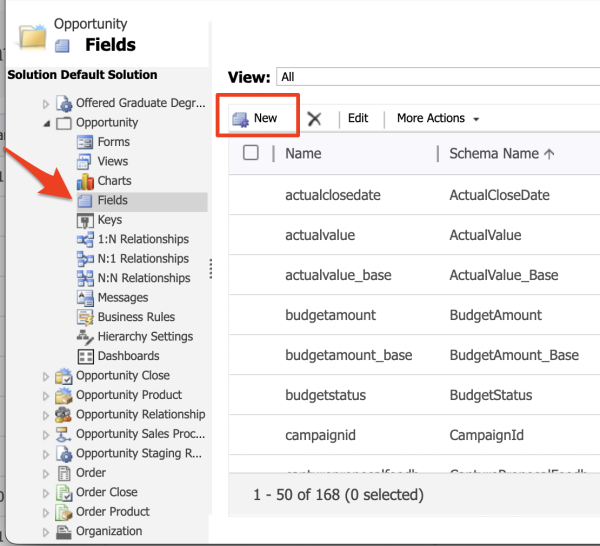Viewport: 600px width, 546px height.
Task: Click the Messages icon in tree
Action: pyautogui.click(x=85, y=298)
